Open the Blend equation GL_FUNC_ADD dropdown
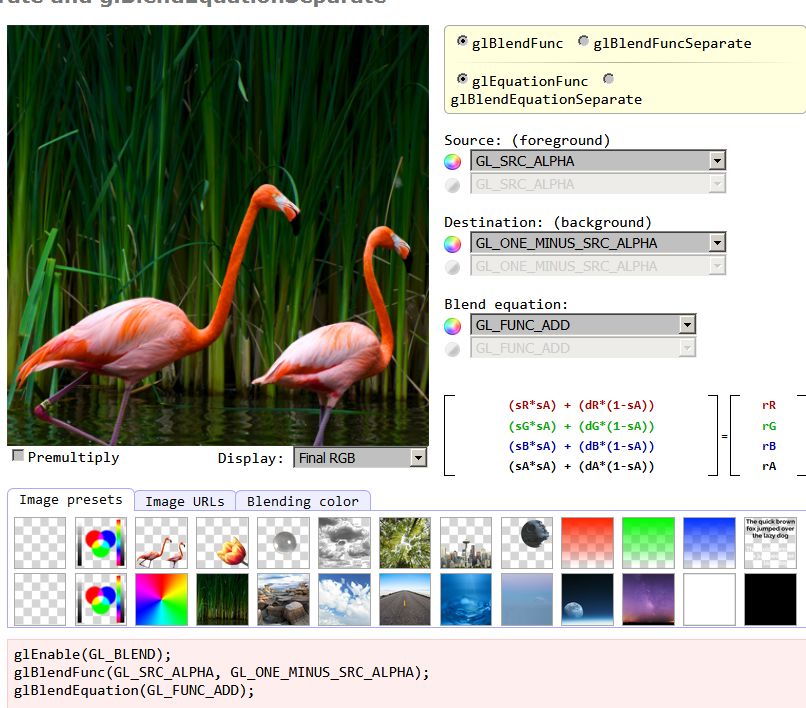The width and height of the screenshot is (806, 708). coord(583,325)
